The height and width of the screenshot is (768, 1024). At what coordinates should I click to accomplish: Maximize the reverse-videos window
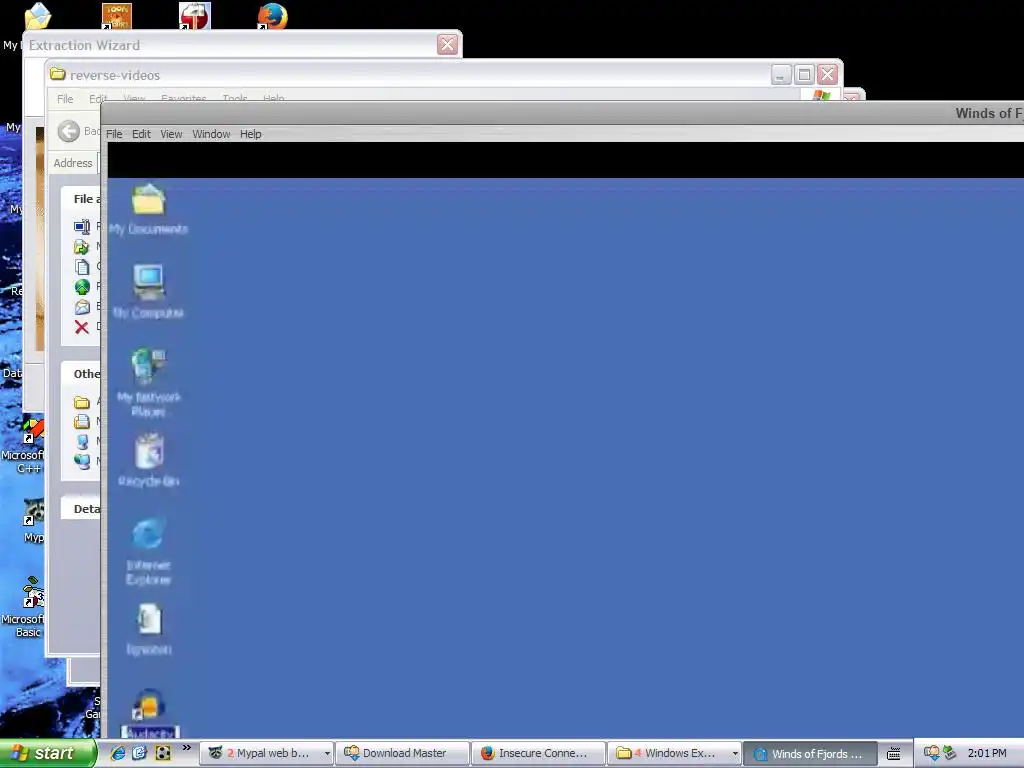(804, 74)
